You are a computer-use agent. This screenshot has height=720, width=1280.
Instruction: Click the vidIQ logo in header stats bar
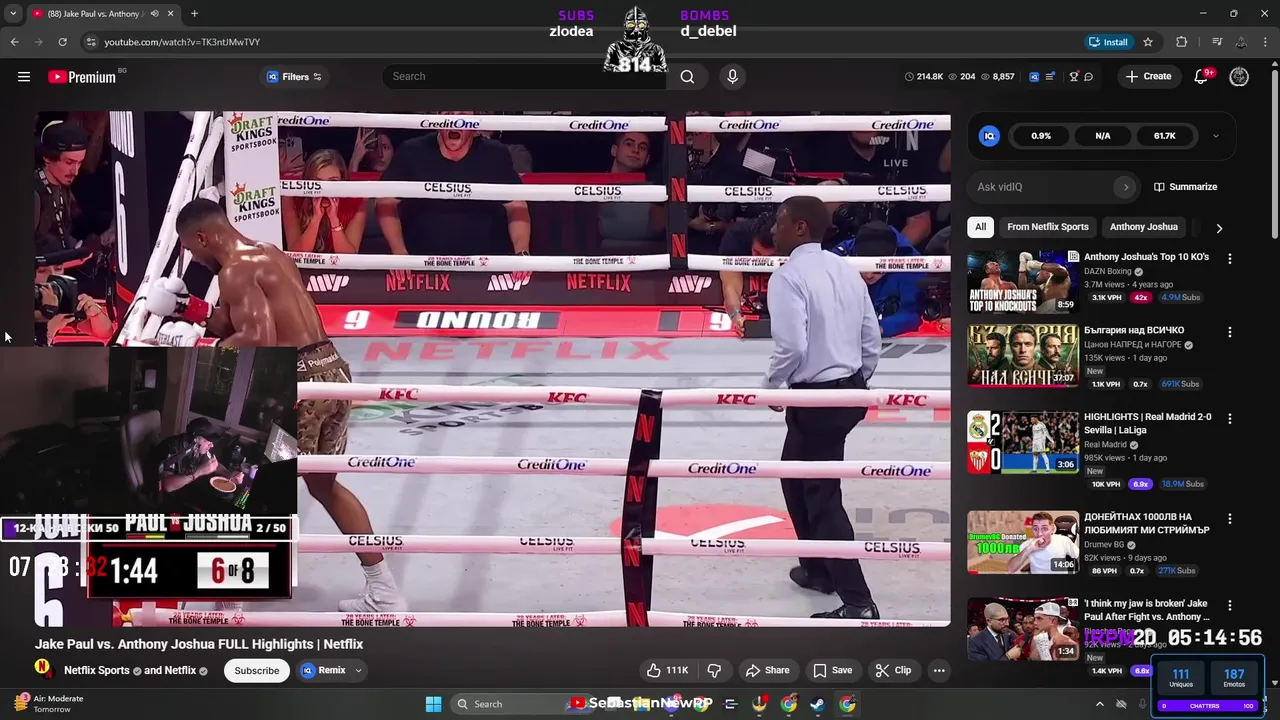click(x=1034, y=77)
